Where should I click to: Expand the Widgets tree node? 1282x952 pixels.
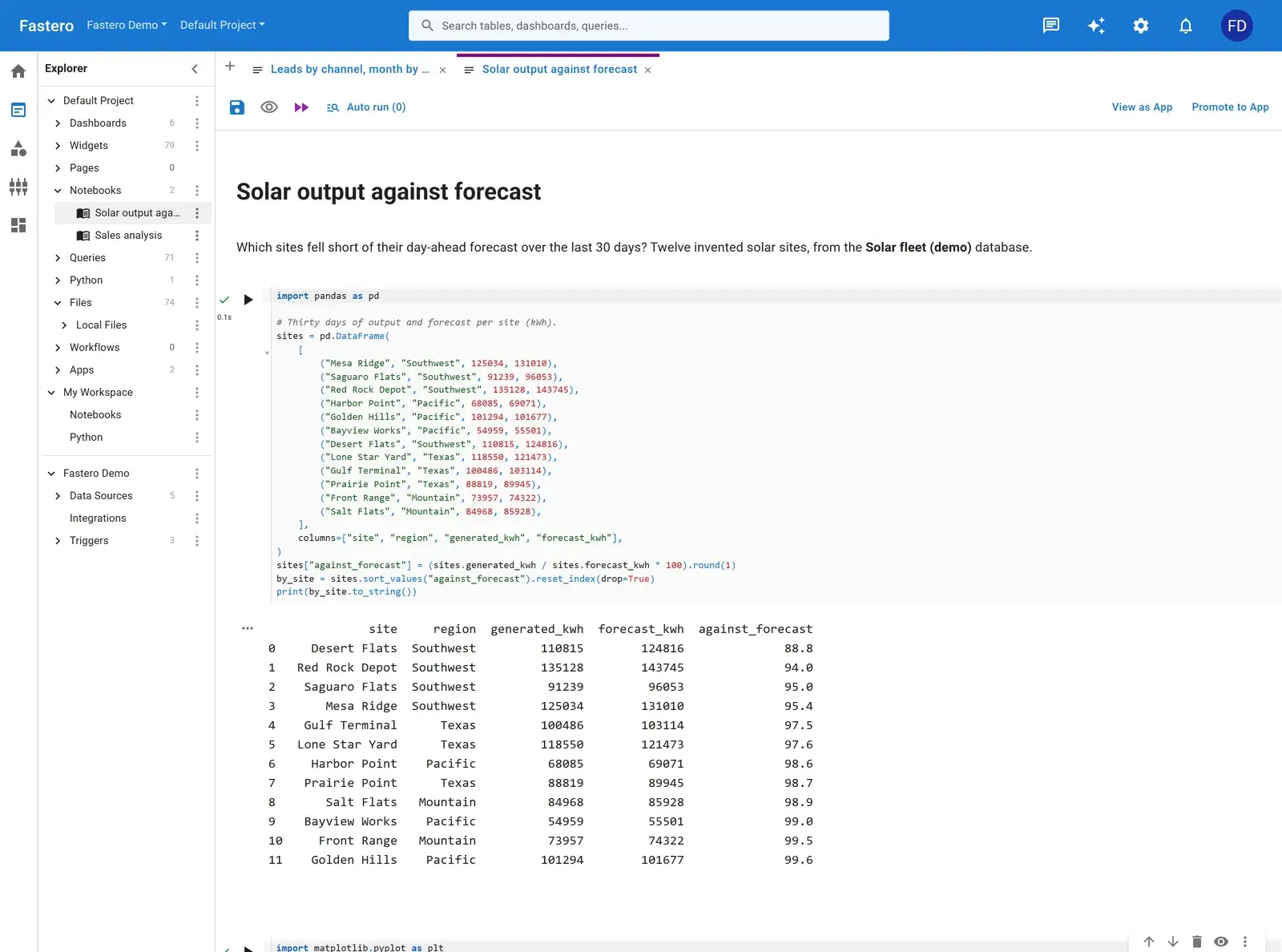point(58,146)
